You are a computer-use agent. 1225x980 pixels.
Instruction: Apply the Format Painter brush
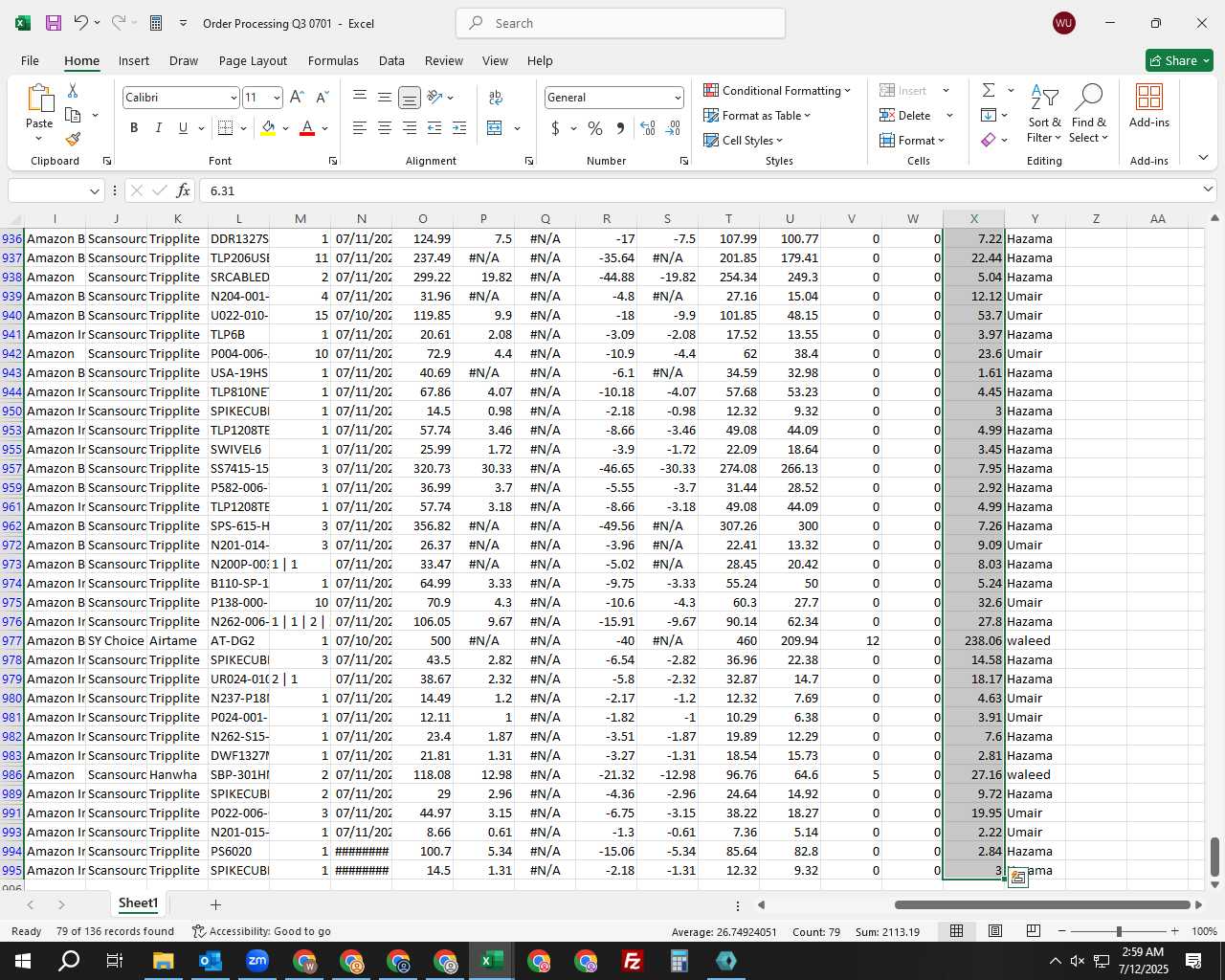(73, 139)
